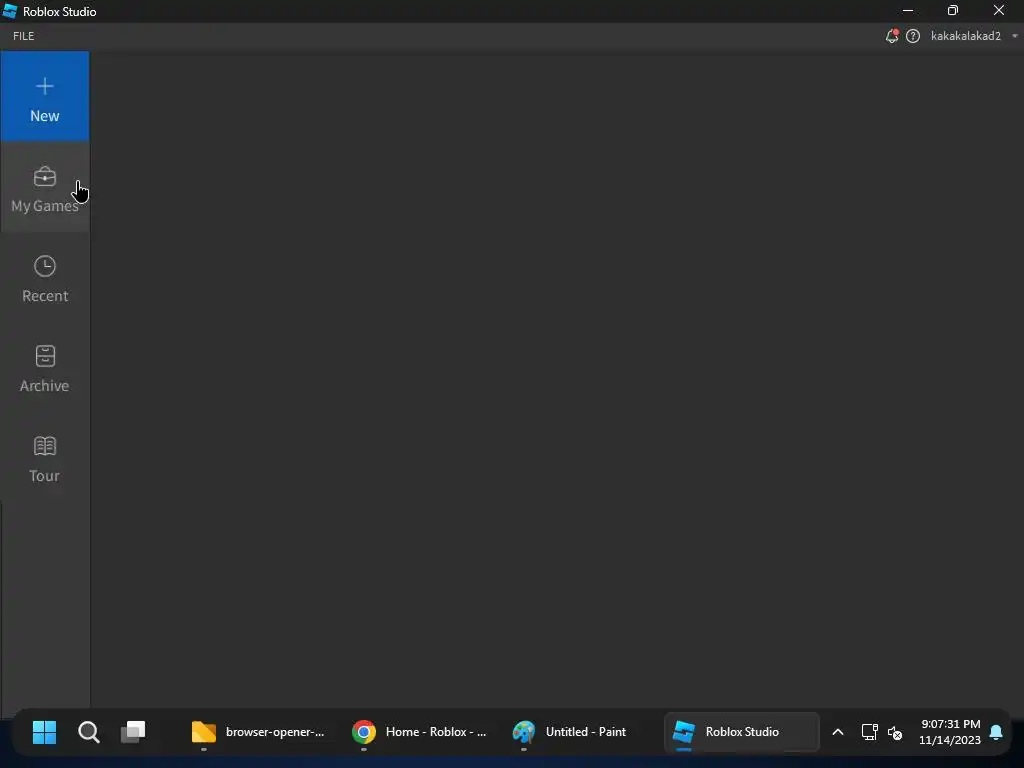Click Roblox Studio taskbar button
1024x768 pixels.
coord(741,732)
